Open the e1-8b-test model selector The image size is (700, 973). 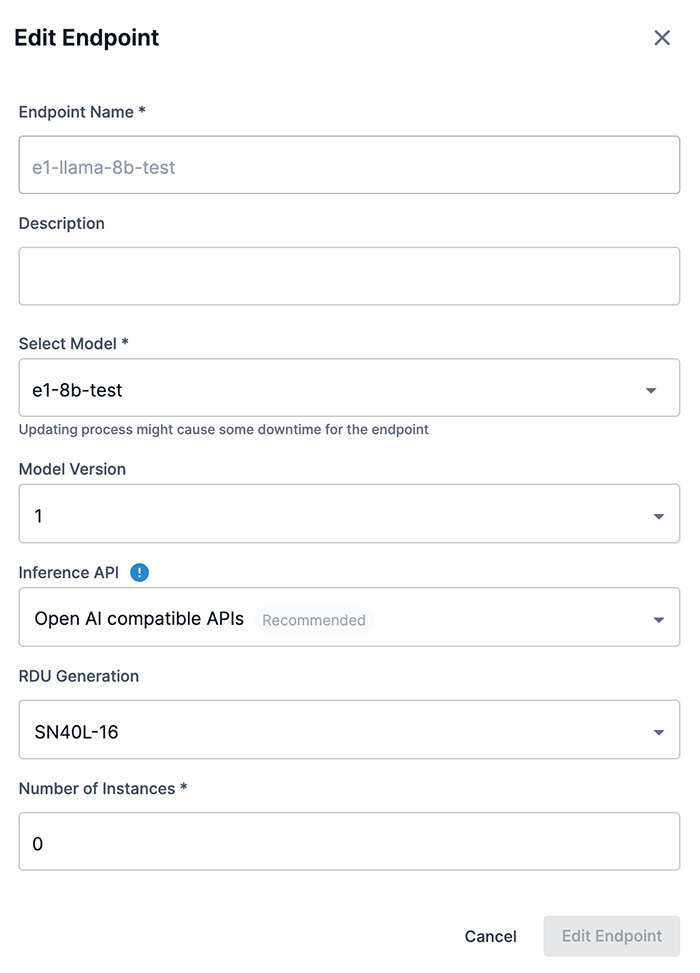point(348,387)
